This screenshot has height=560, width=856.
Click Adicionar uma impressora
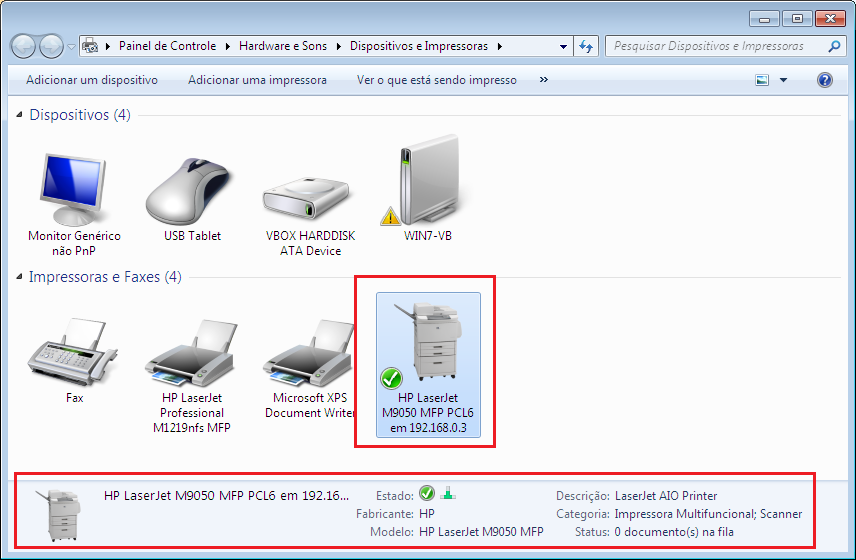click(x=257, y=80)
